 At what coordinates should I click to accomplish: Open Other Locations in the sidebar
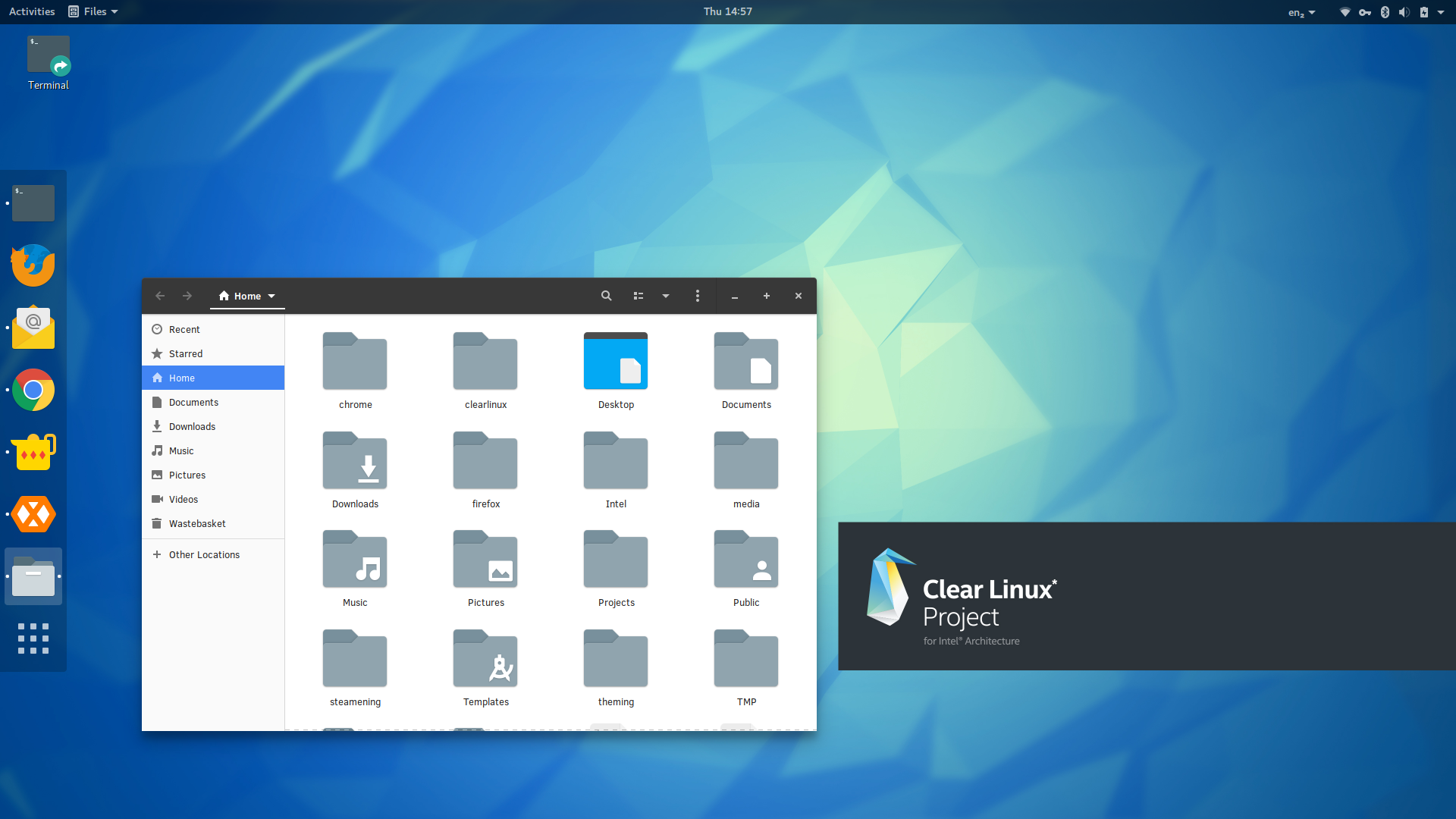pyautogui.click(x=213, y=554)
